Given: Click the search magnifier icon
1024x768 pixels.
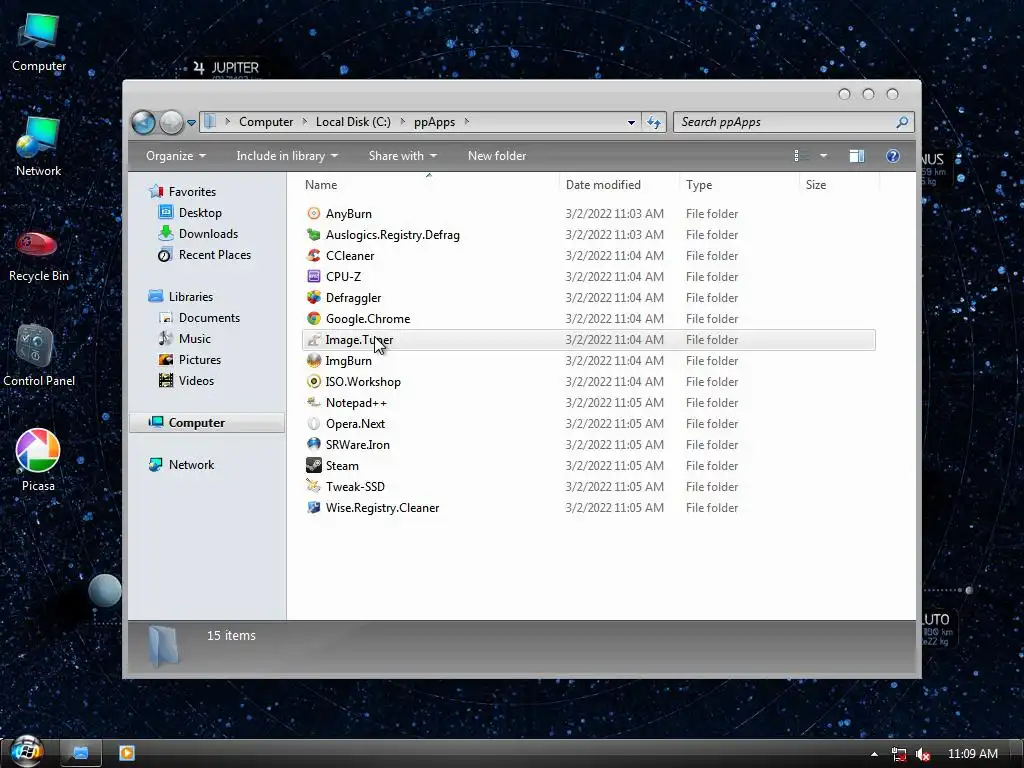Looking at the screenshot, I should [902, 122].
